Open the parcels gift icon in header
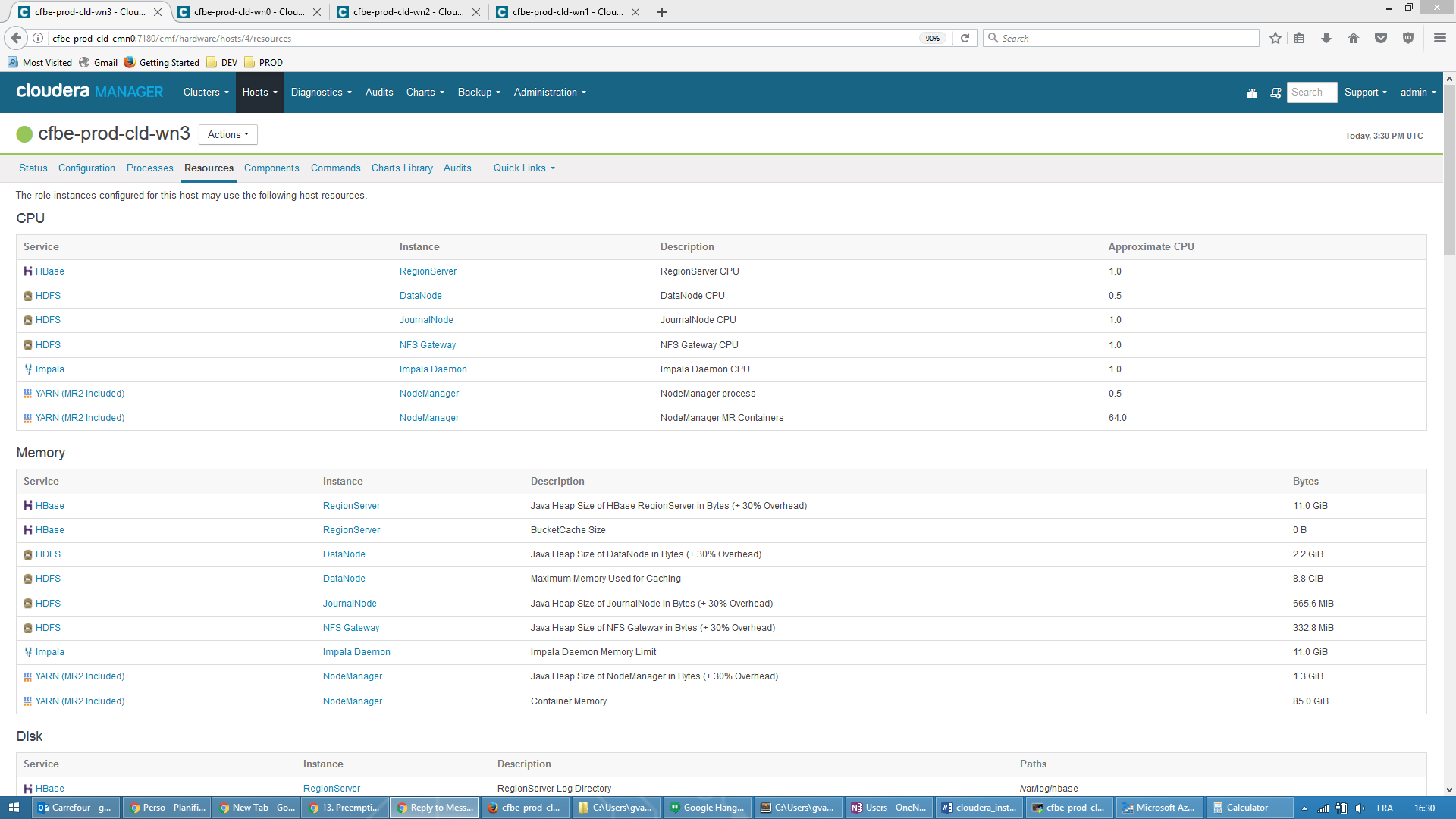Viewport: 1456px width, 819px height. click(1252, 93)
